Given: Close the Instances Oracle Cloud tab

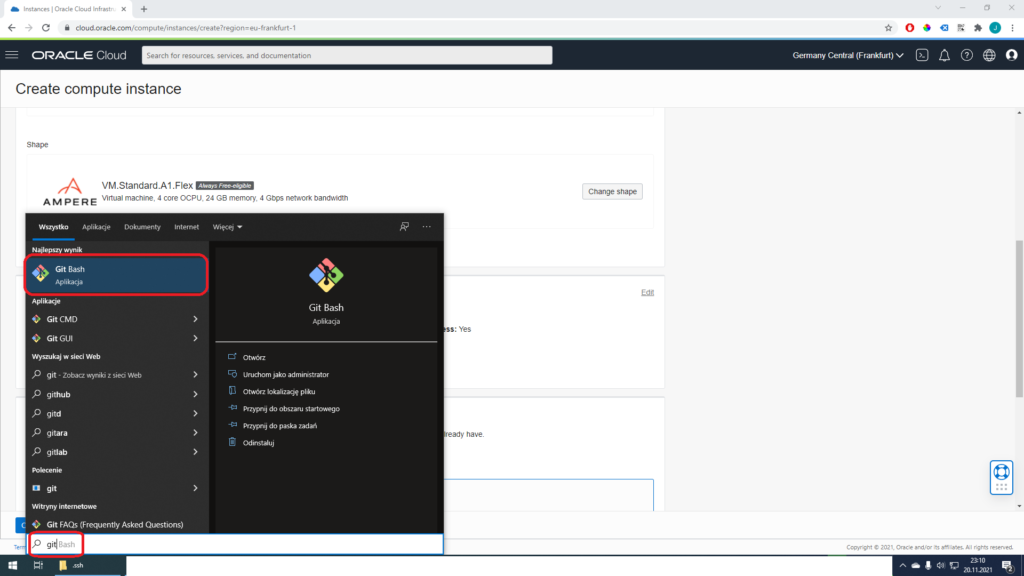Looking at the screenshot, I should pos(124,9).
